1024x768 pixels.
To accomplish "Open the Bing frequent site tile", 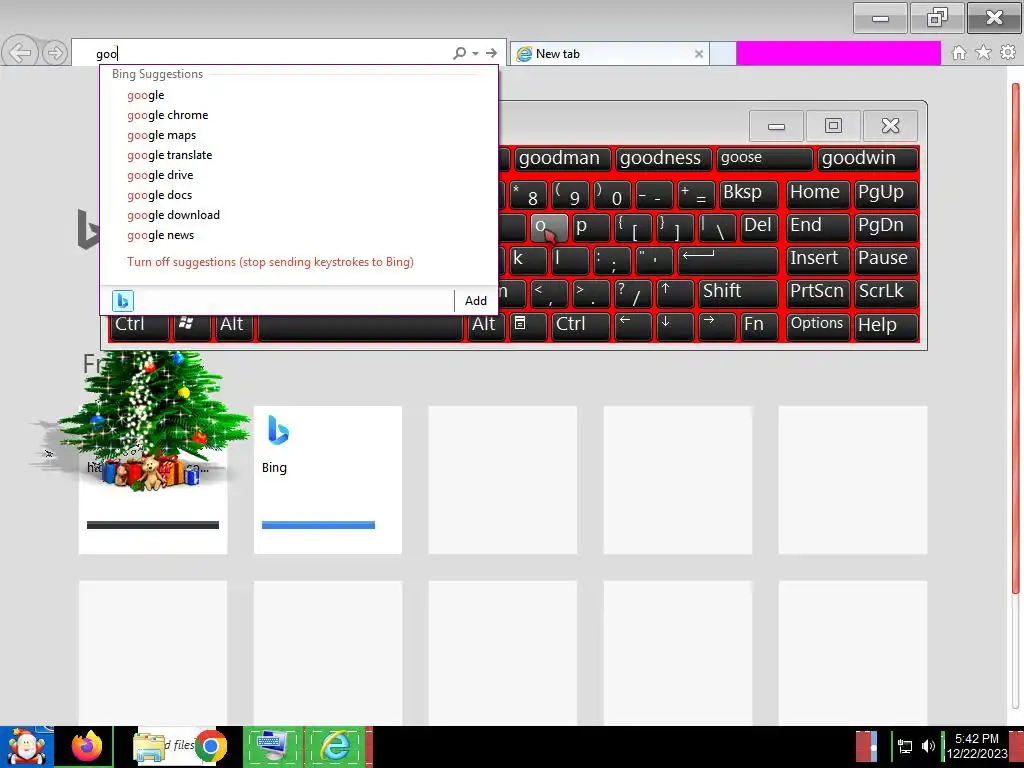I will click(328, 480).
